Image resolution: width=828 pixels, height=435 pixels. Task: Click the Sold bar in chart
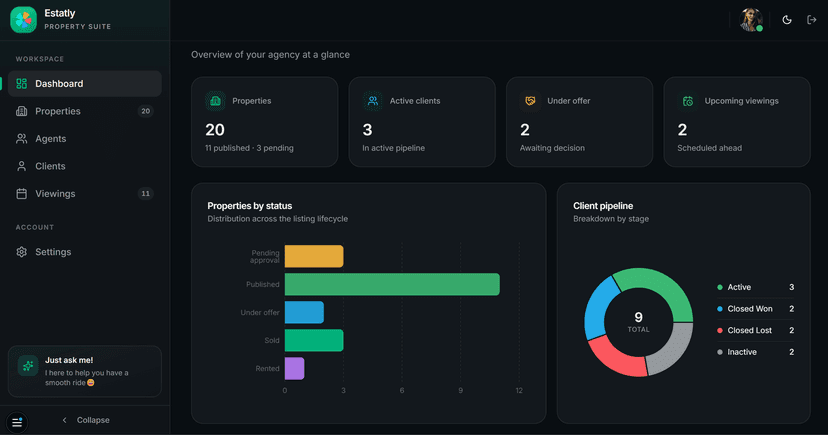tap(314, 340)
